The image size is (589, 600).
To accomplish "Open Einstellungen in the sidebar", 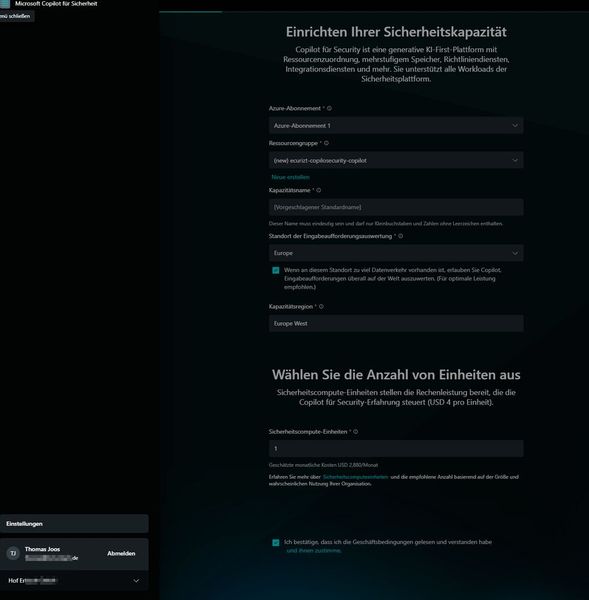I will point(74,523).
